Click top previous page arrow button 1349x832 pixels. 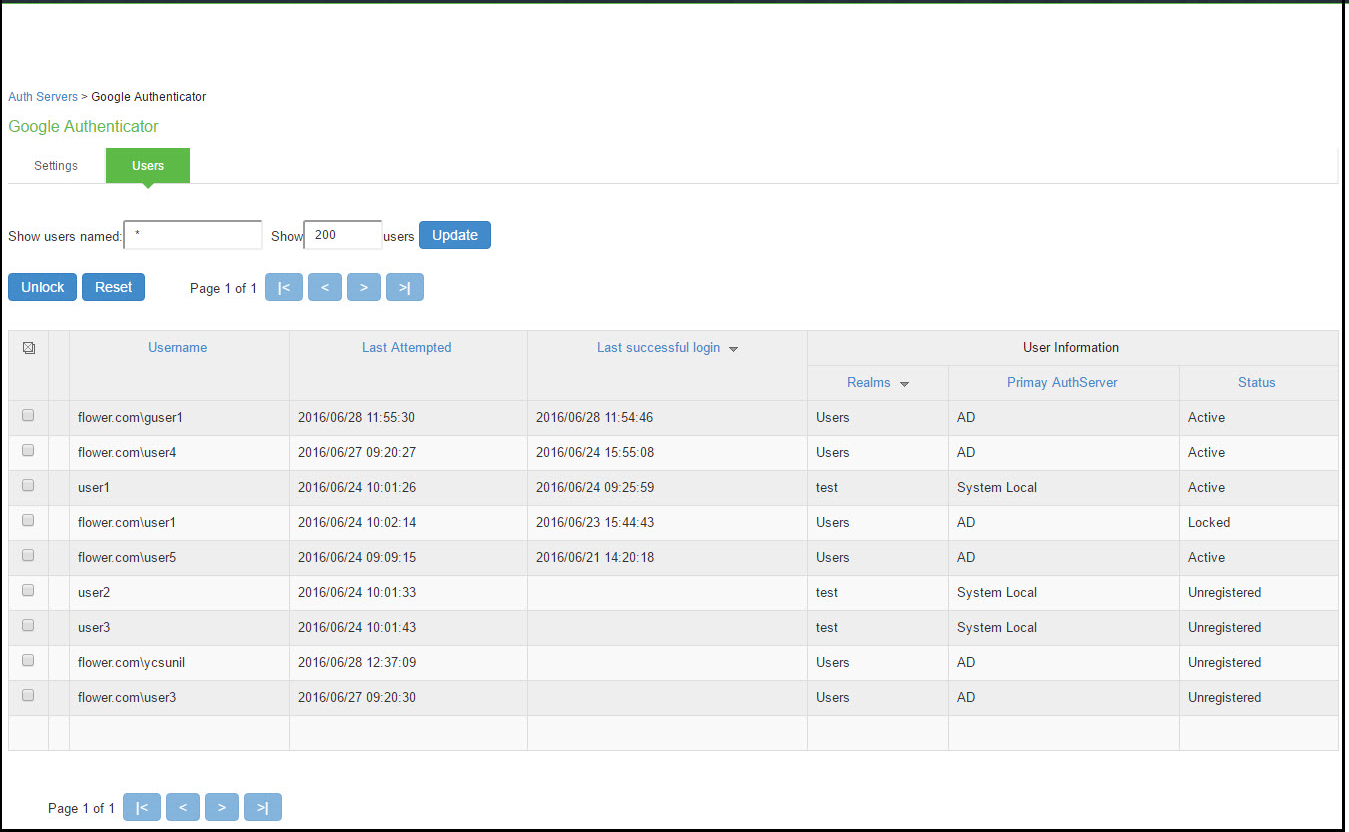324,287
